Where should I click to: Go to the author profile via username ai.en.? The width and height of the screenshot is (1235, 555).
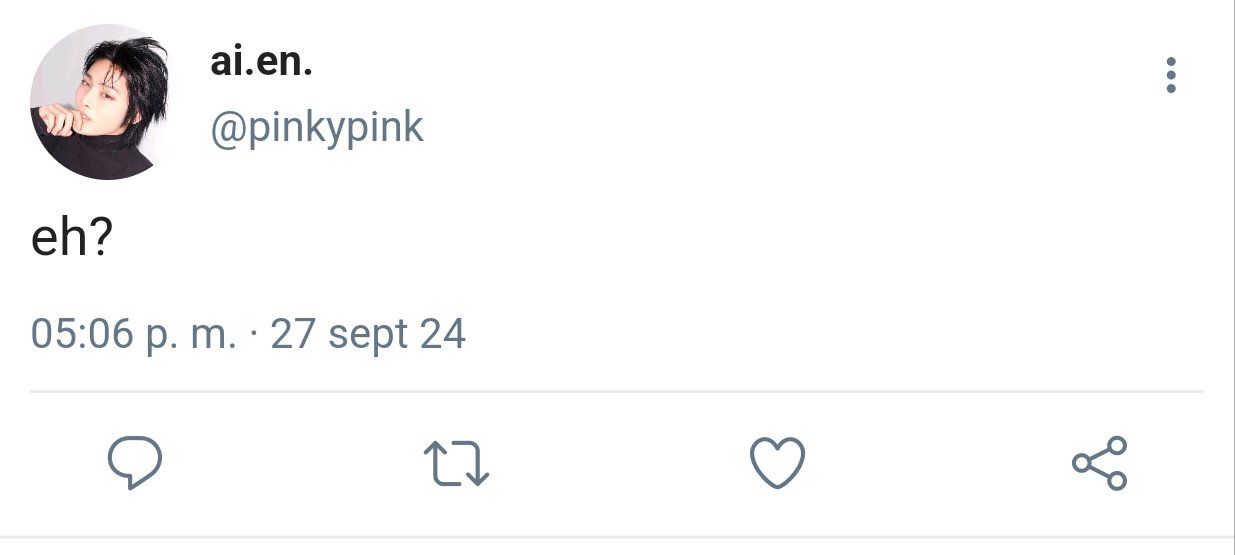(x=261, y=62)
